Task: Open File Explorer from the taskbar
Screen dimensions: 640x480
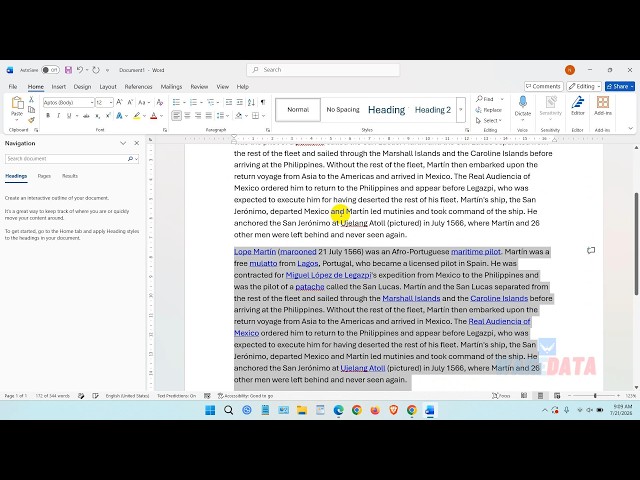Action: [x=302, y=410]
